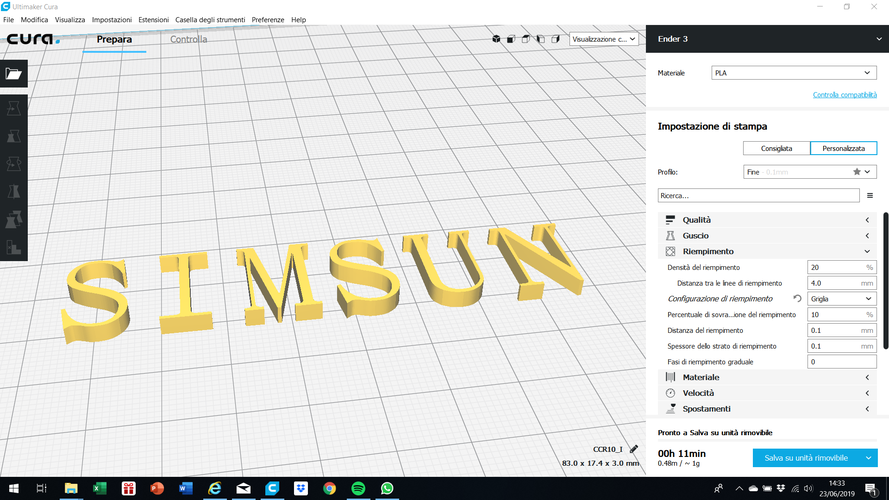Click the Controlla compatibilità link

[845, 95]
